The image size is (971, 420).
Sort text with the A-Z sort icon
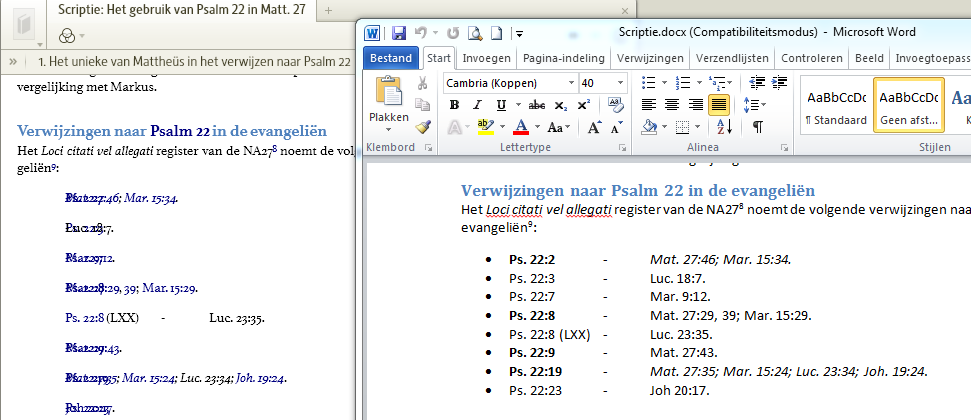(725, 127)
